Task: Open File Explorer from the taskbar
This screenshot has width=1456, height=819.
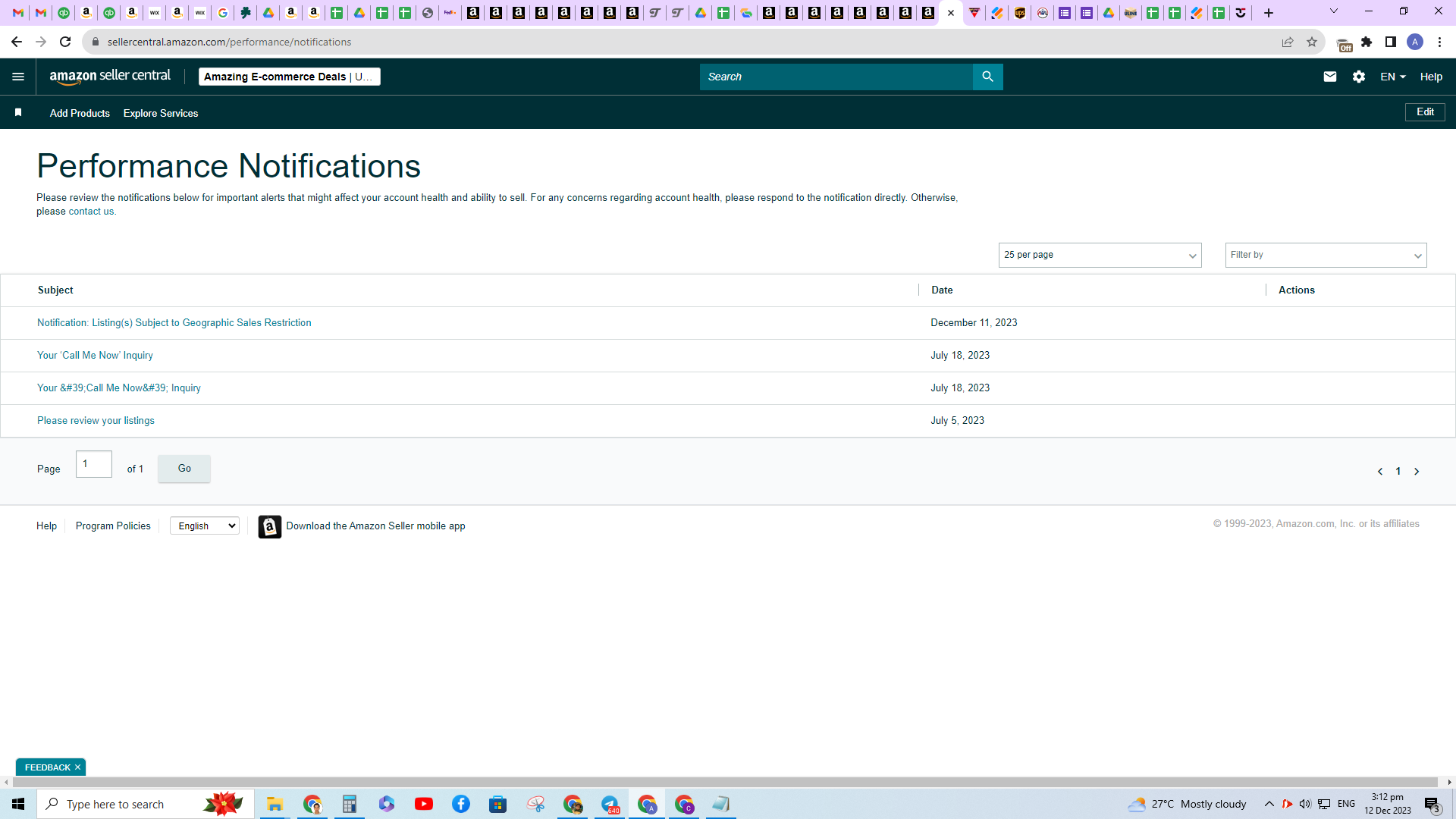Action: 275,804
